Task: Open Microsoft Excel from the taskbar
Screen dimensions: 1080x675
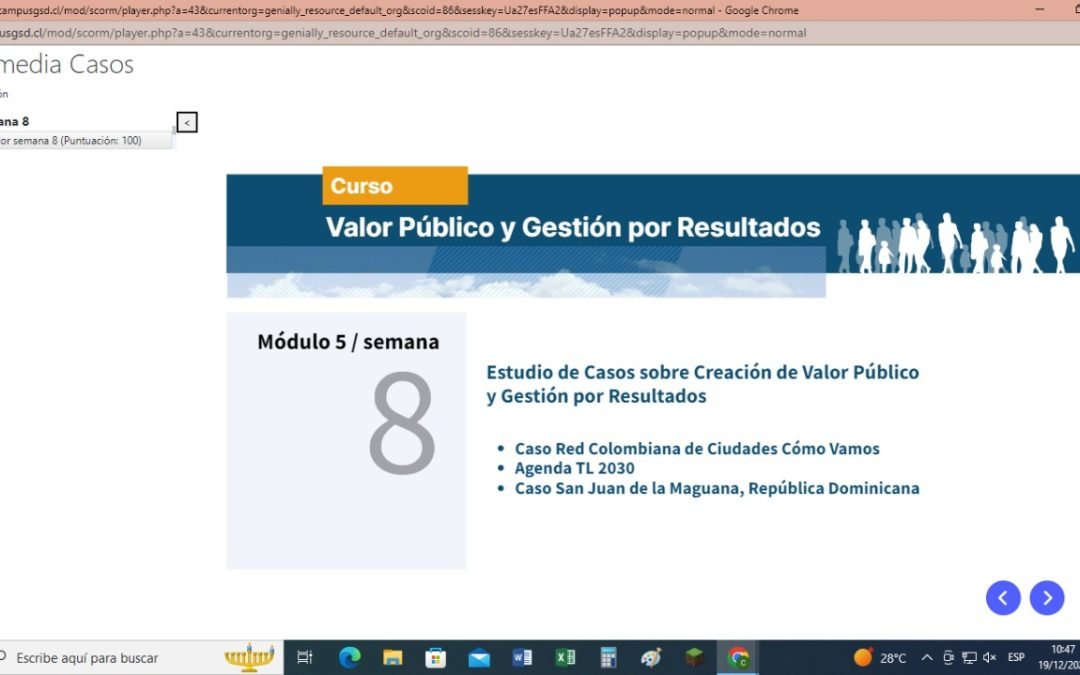Action: (x=565, y=657)
